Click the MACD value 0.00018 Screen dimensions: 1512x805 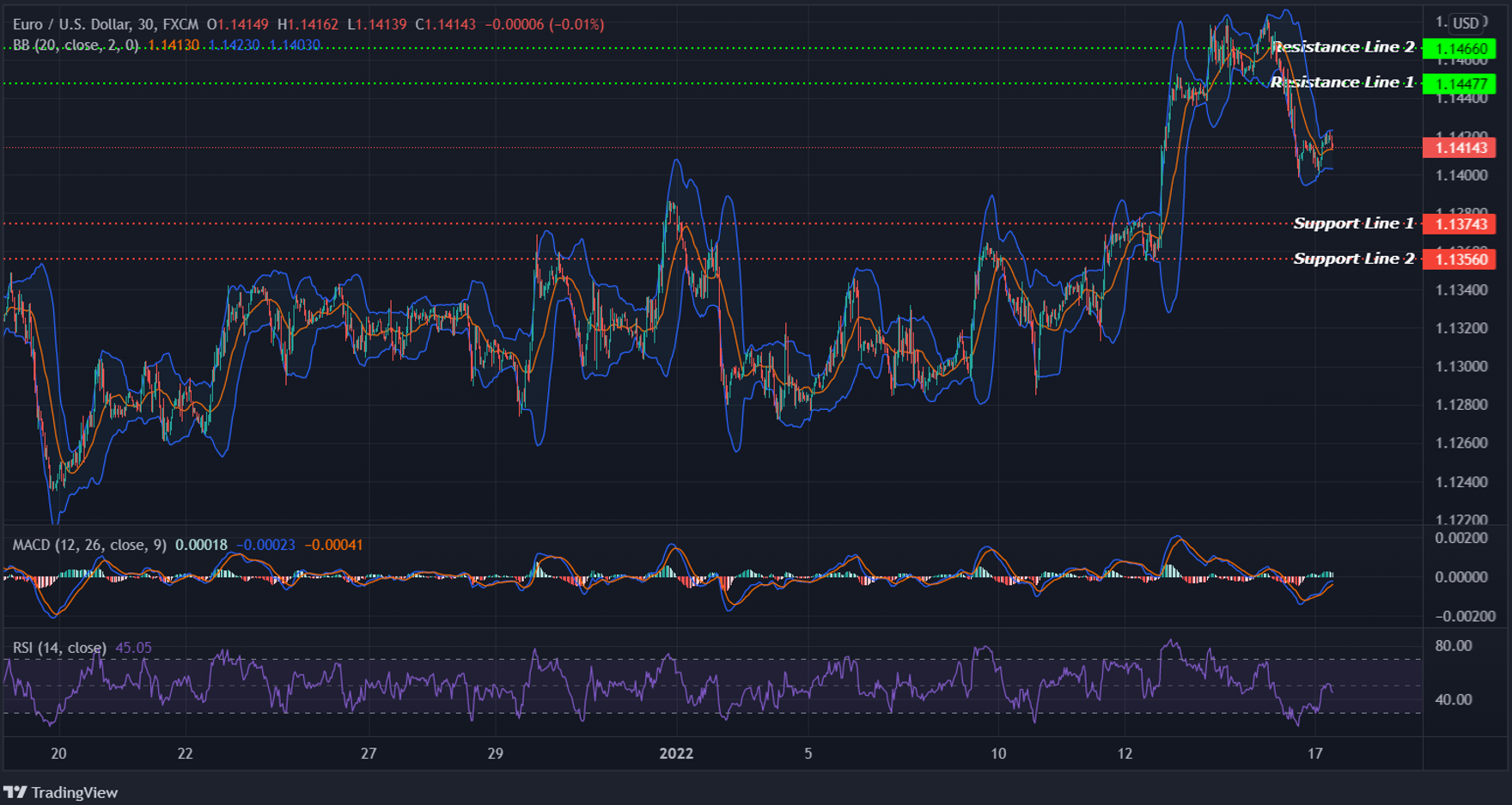[201, 545]
